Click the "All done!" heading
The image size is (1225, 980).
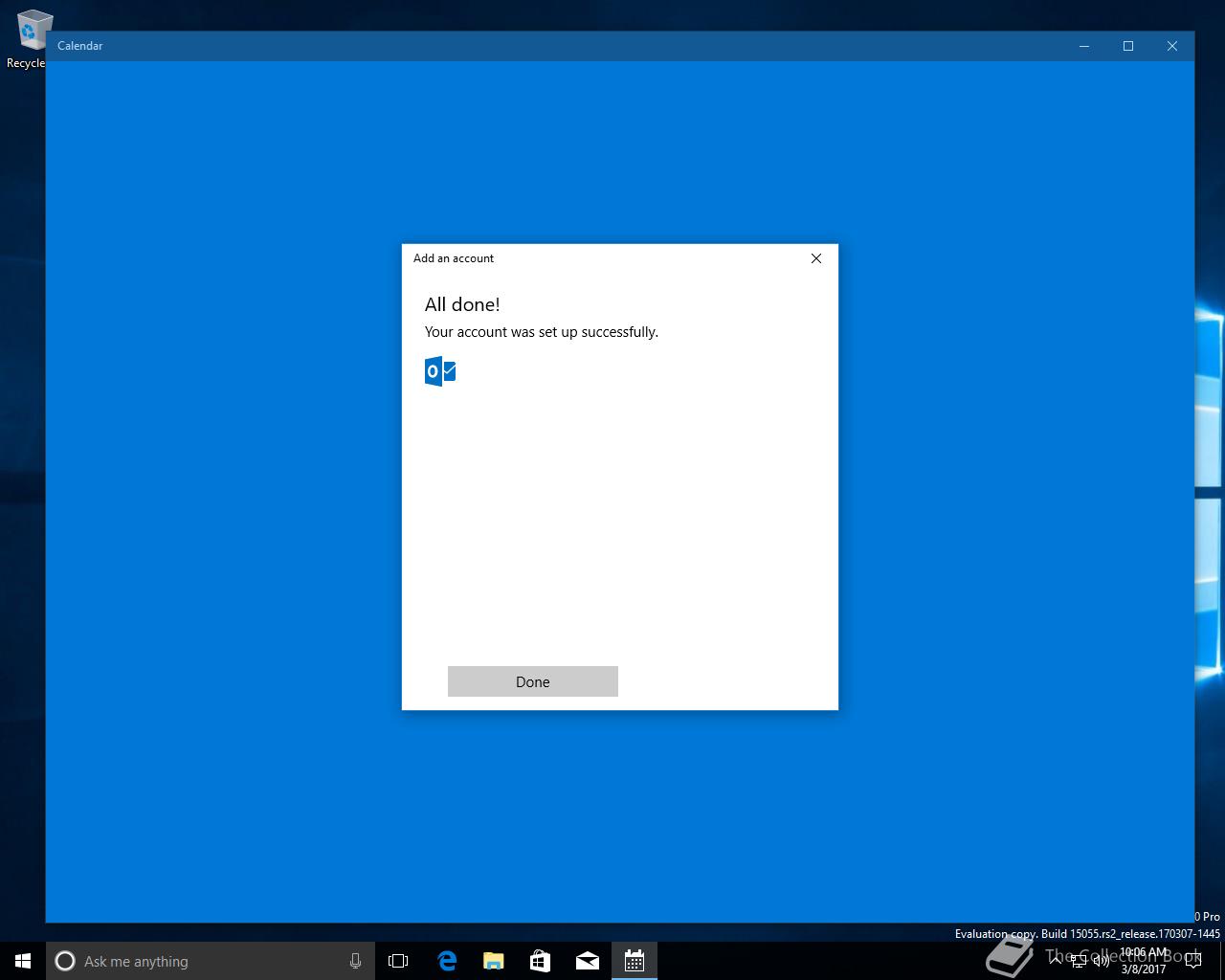click(x=462, y=304)
